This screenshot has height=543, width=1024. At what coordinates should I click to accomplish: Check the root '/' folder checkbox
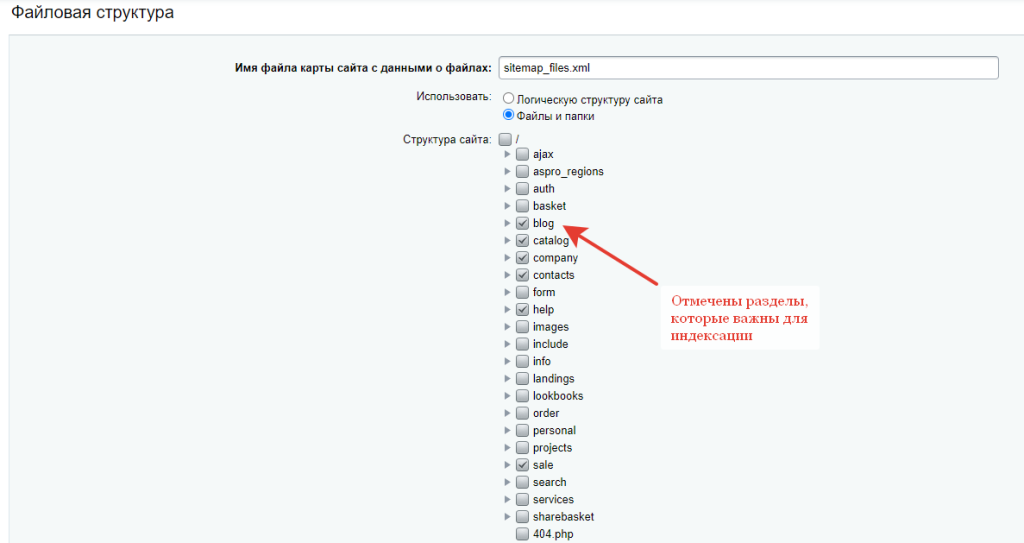(505, 138)
